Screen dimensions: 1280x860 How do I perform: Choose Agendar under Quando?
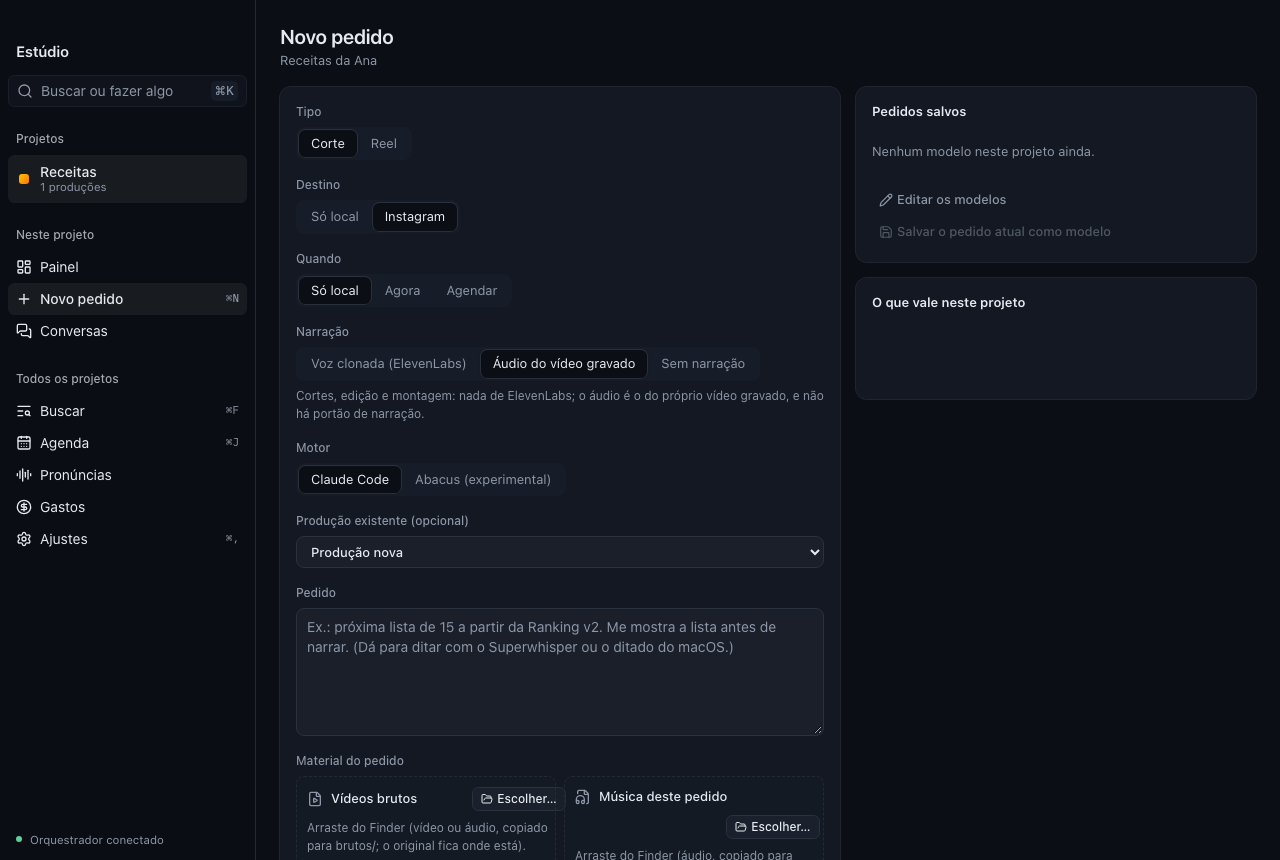pos(472,290)
